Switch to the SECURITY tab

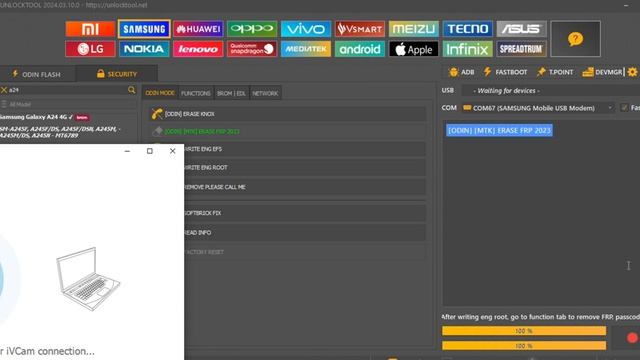(x=116, y=74)
